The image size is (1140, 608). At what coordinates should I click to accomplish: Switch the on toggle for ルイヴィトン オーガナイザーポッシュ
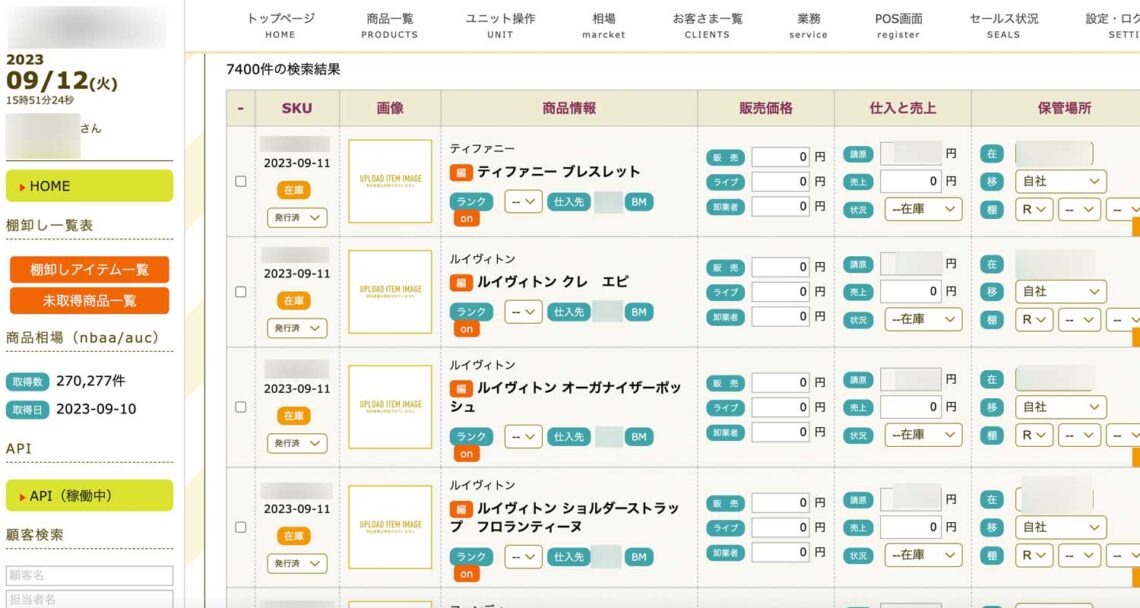coord(466,453)
